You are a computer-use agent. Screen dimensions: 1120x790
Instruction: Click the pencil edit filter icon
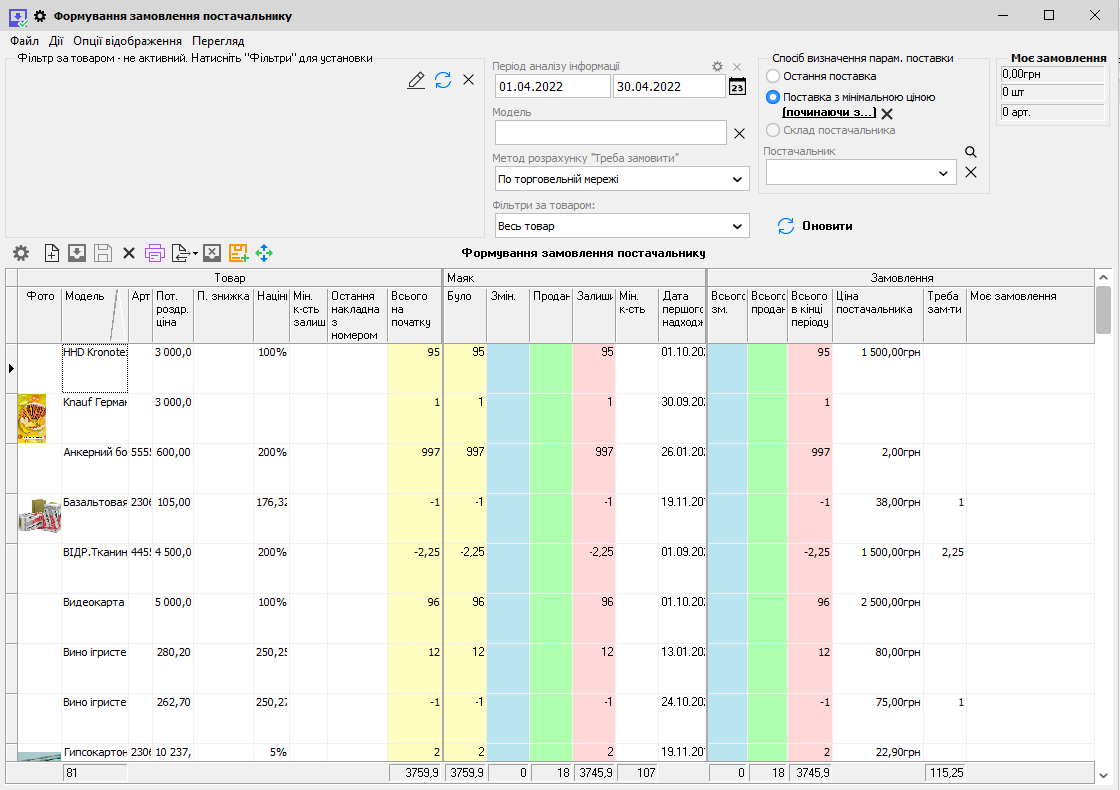coord(416,80)
